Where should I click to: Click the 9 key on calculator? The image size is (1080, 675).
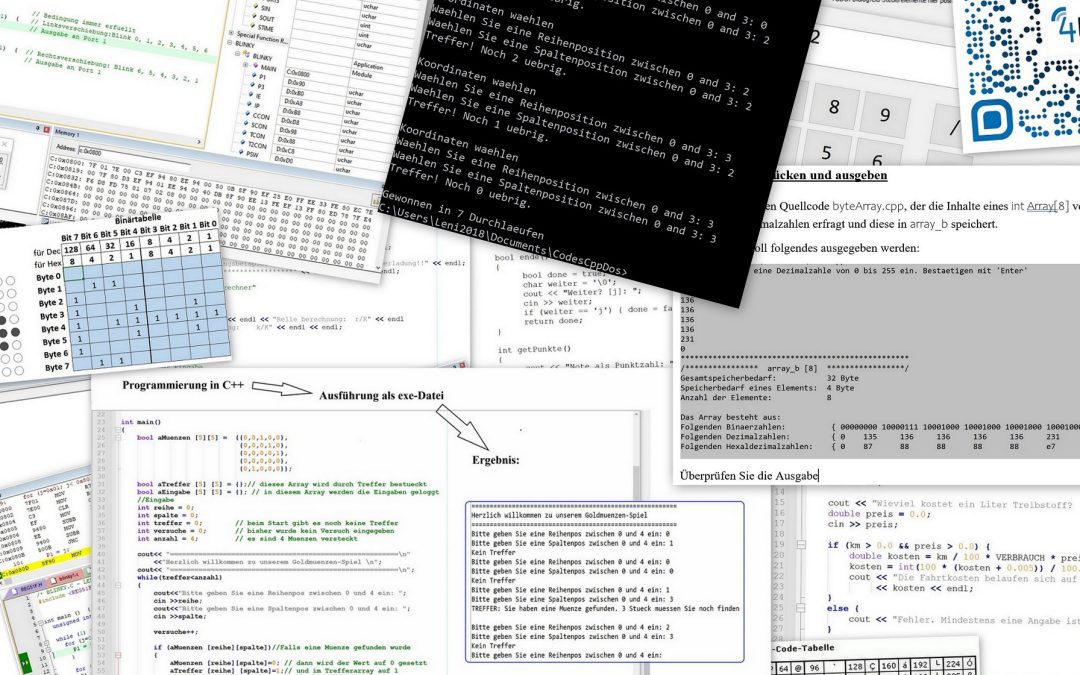coord(885,114)
